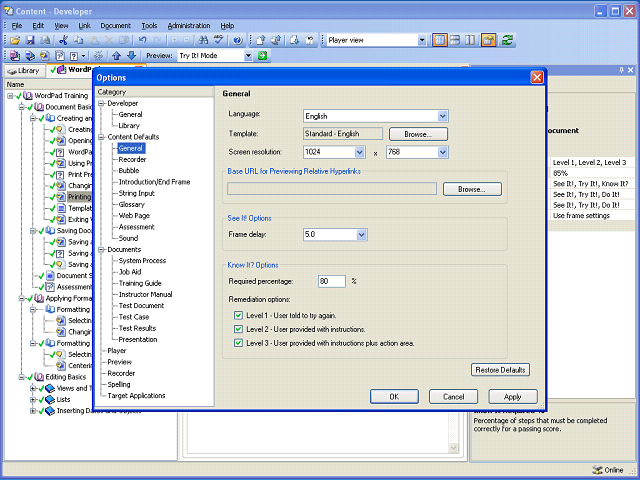Click the highlighted split layout view icon
The width and height of the screenshot is (640, 480).
pos(440,40)
